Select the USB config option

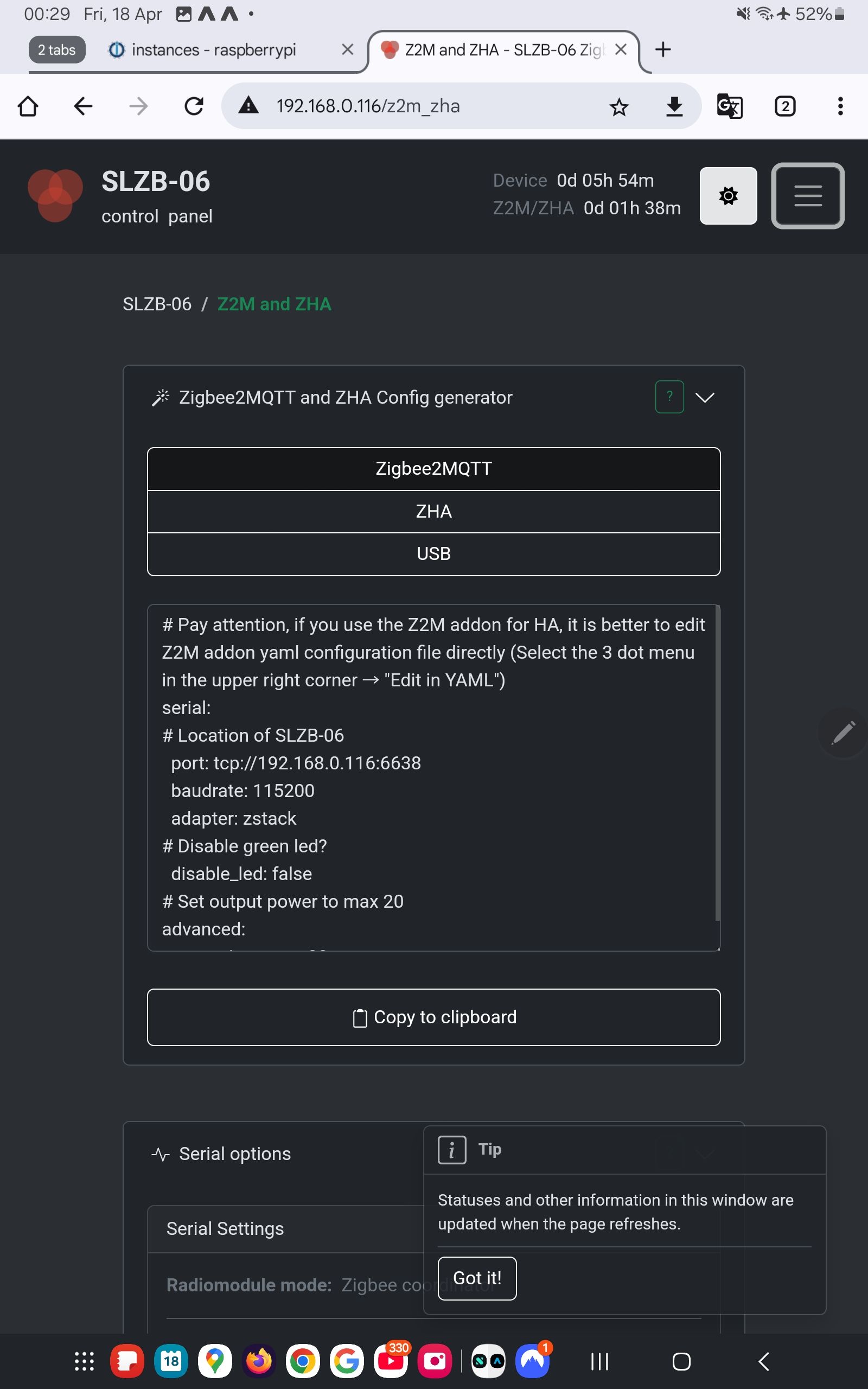[x=433, y=554]
